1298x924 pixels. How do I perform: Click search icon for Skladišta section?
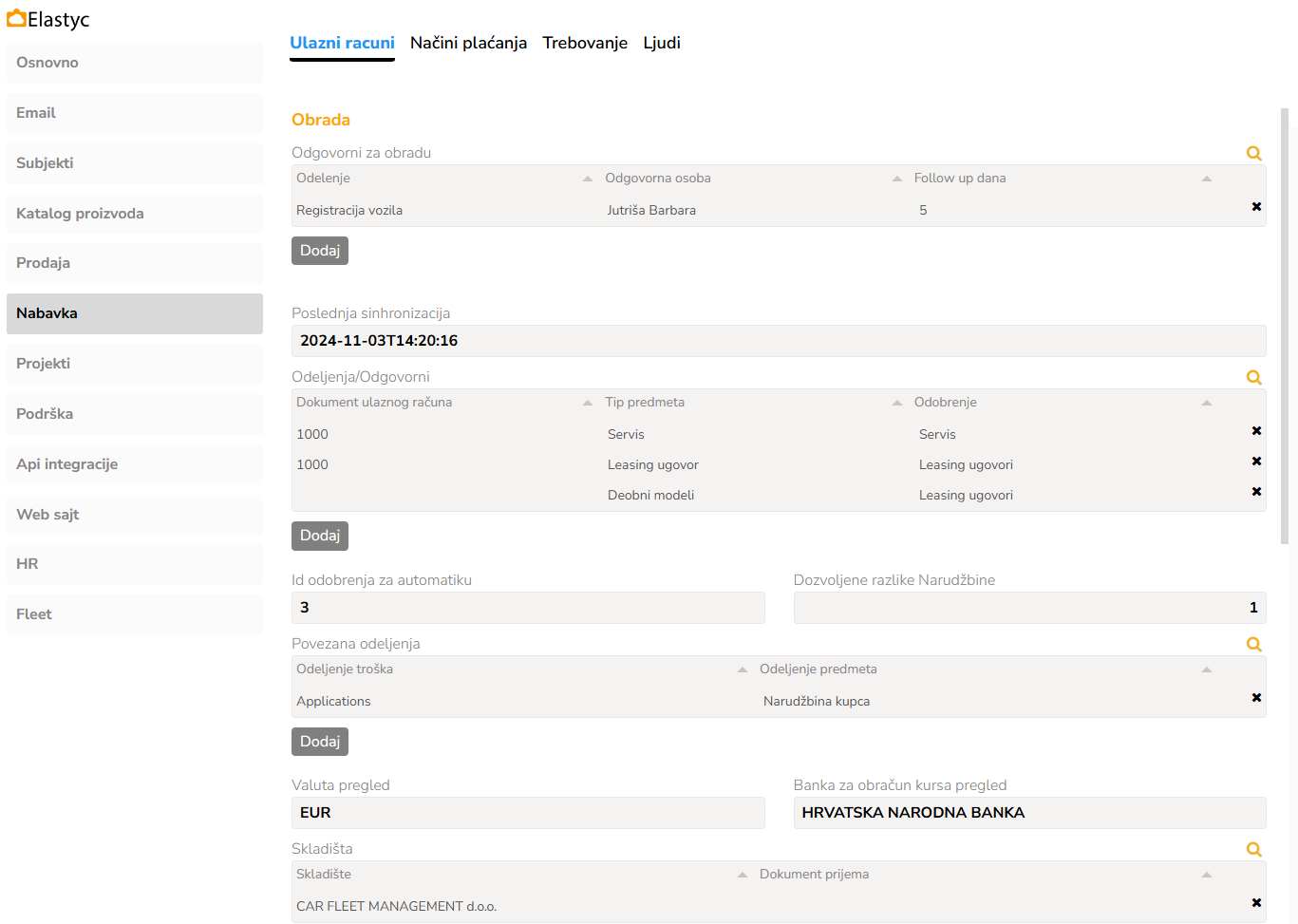(1253, 849)
